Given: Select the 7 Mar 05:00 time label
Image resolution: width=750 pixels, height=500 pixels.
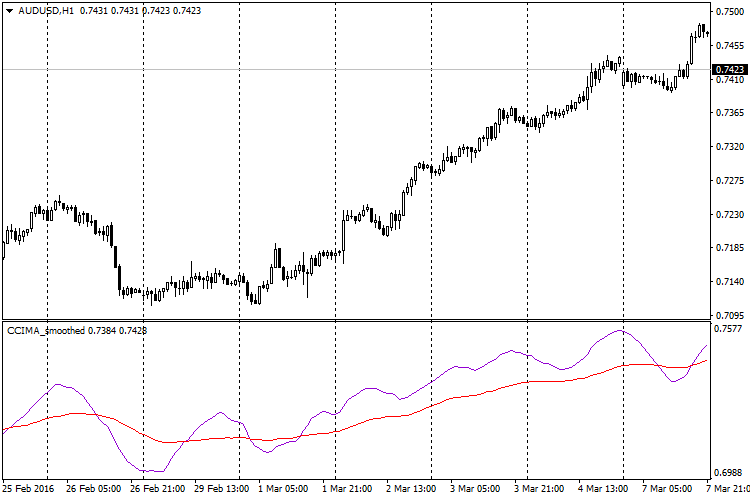Looking at the screenshot, I should click(x=668, y=490).
